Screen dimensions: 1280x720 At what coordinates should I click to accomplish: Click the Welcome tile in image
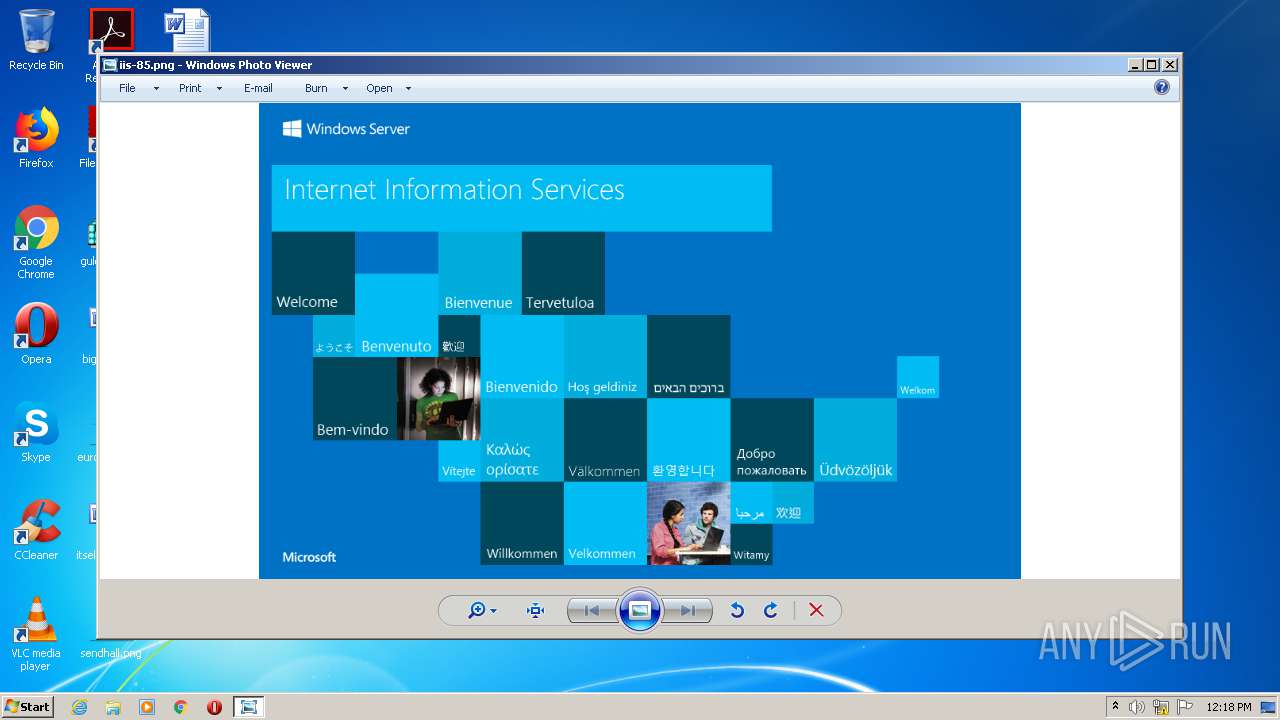(313, 273)
